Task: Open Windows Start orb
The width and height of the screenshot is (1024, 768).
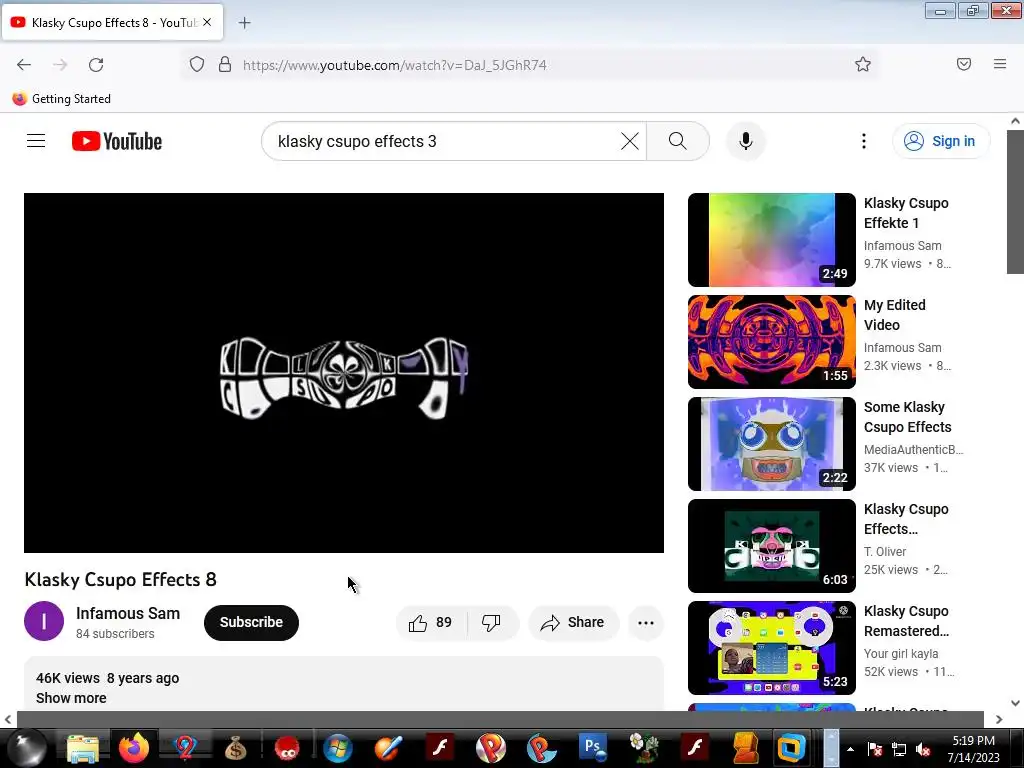Action: (x=27, y=748)
